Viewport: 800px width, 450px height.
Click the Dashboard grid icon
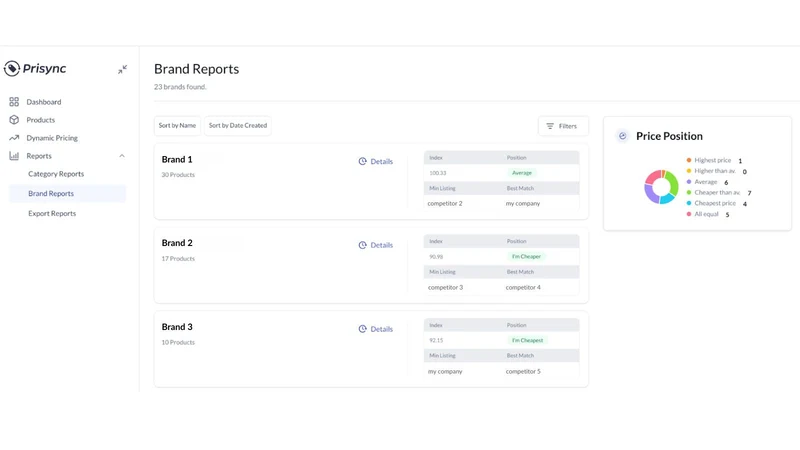14,102
